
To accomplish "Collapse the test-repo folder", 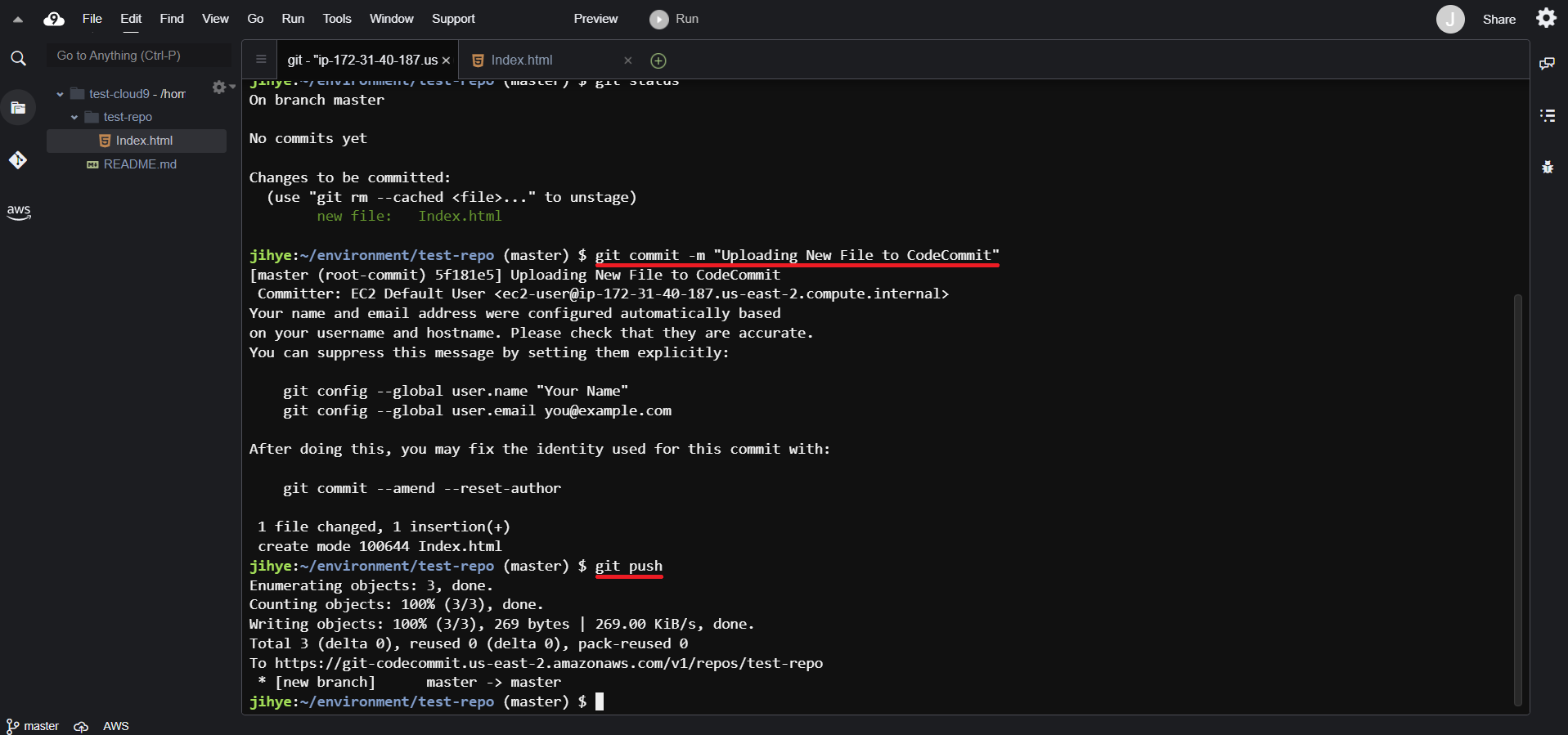I will pos(74,118).
